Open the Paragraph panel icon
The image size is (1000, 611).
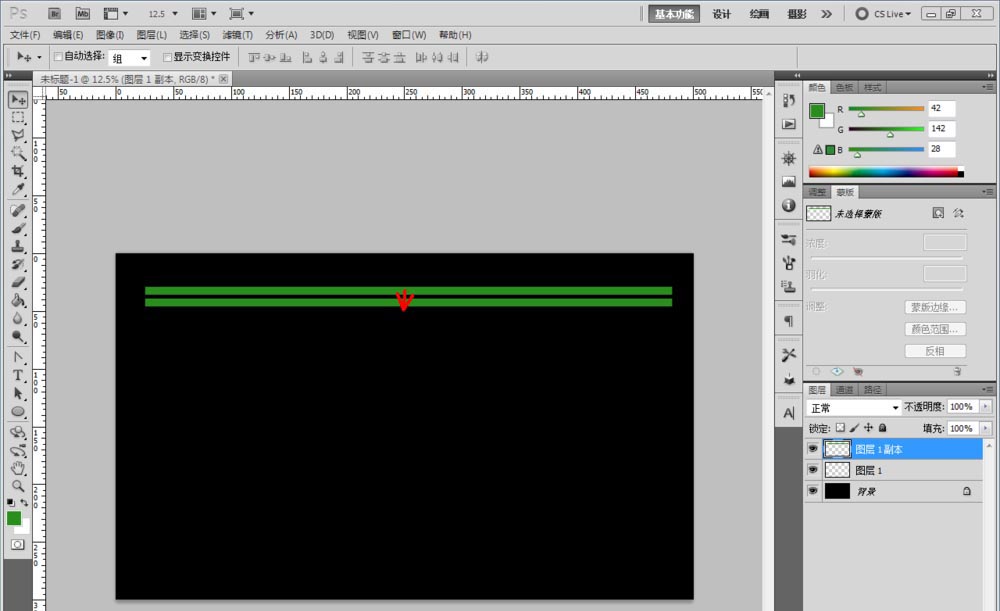tap(789, 321)
